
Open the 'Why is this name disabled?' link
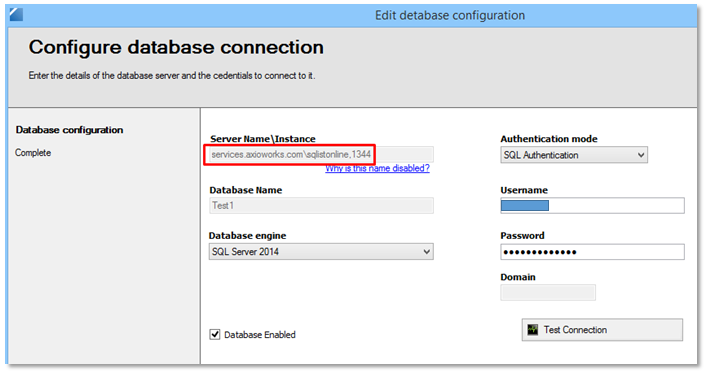(377, 168)
